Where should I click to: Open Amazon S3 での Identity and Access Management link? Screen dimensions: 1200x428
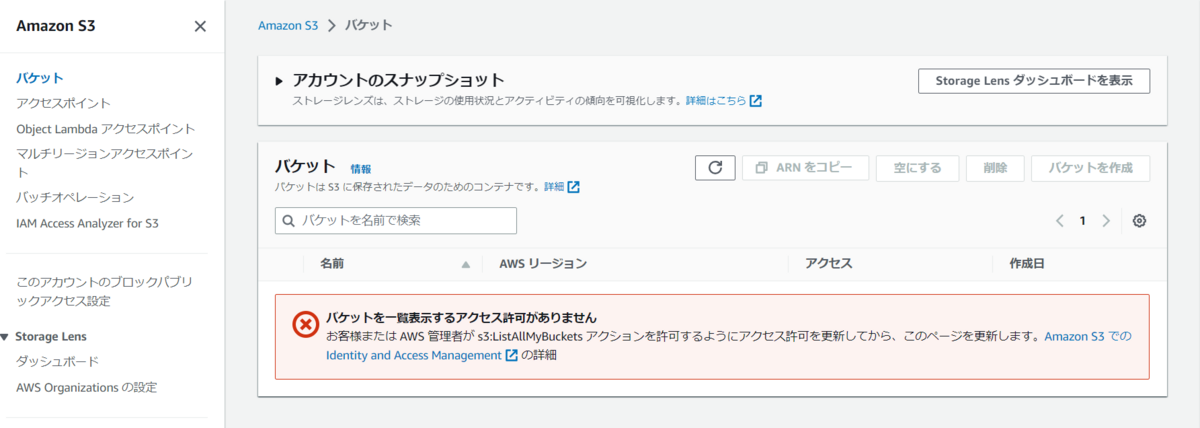pos(730,346)
